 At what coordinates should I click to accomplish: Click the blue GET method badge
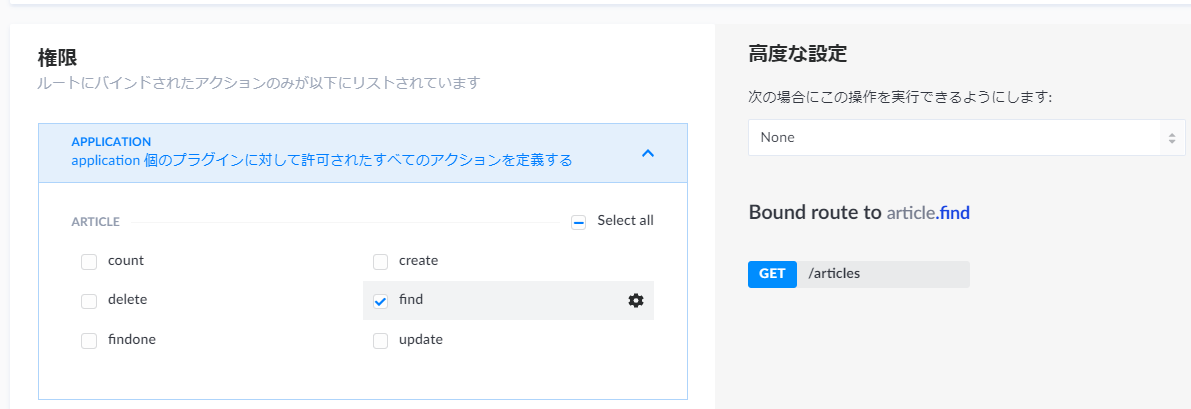pyautogui.click(x=772, y=274)
